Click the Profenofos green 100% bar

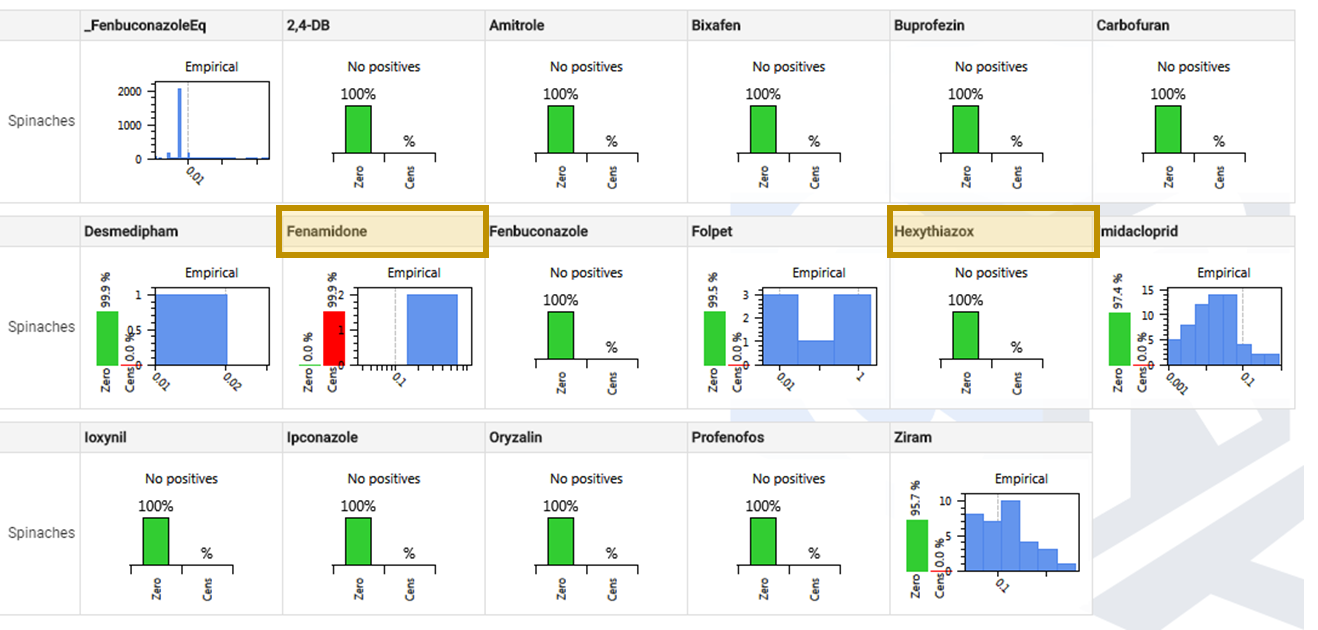click(763, 541)
